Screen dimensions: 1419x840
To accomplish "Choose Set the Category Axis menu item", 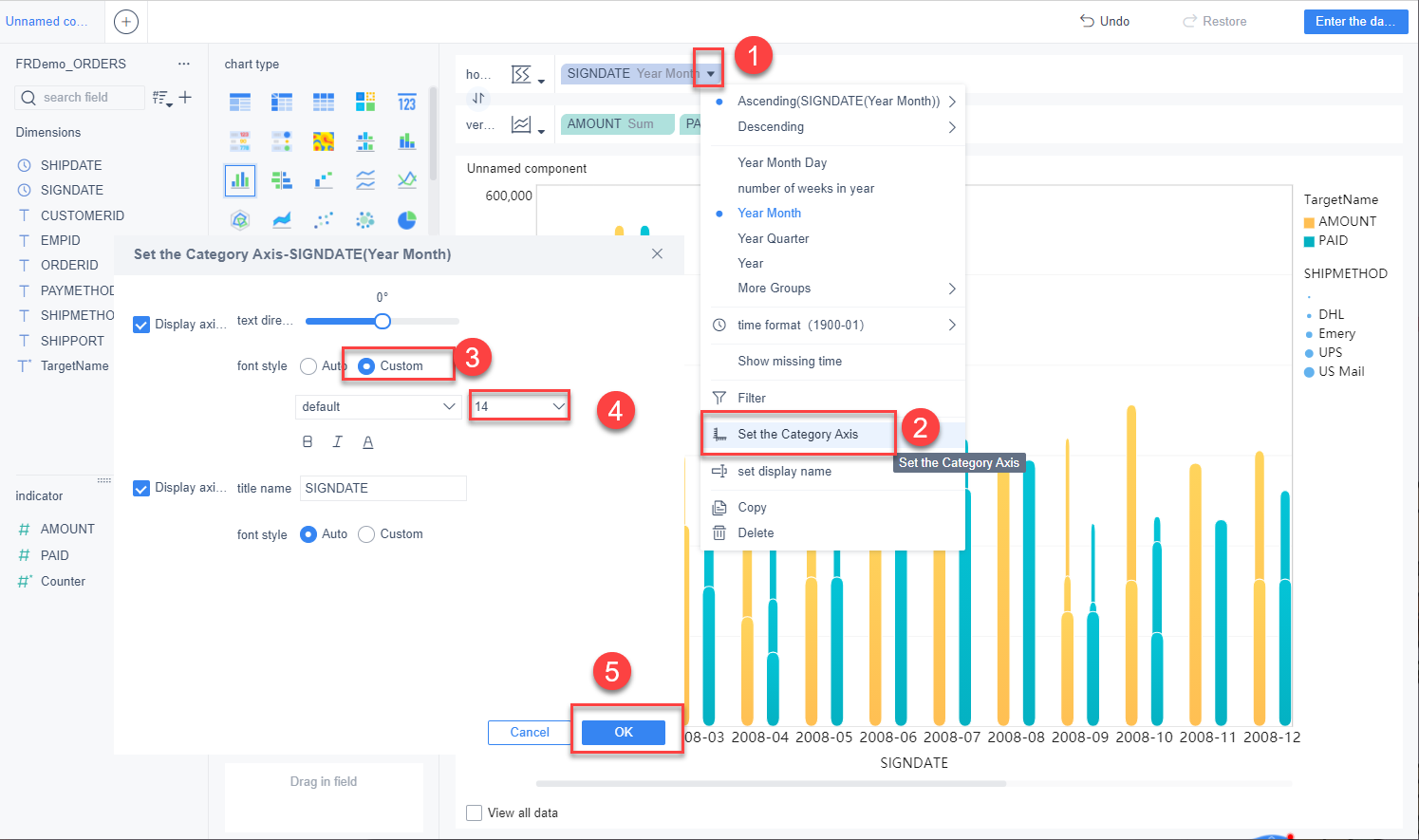I will (832, 435).
